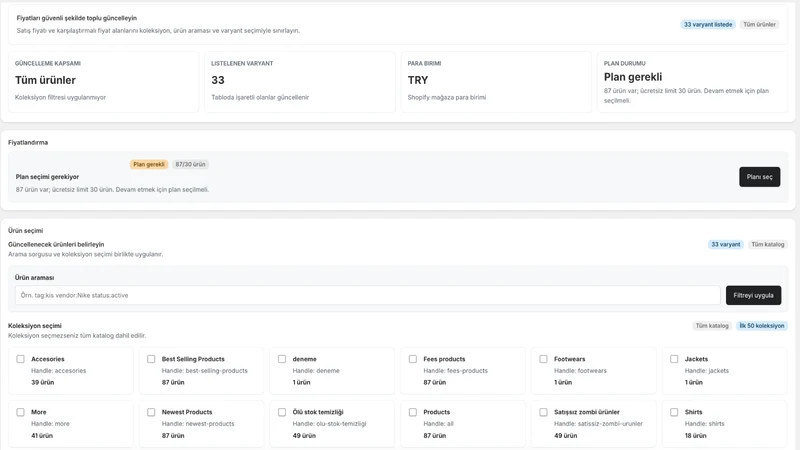800x450 pixels.
Task: Click 'Handle: accesories' text
Action: [x=59, y=371]
